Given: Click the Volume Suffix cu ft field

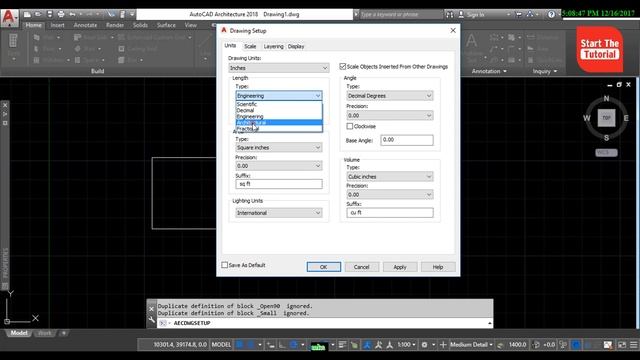Looking at the screenshot, I should pyautogui.click(x=390, y=213).
